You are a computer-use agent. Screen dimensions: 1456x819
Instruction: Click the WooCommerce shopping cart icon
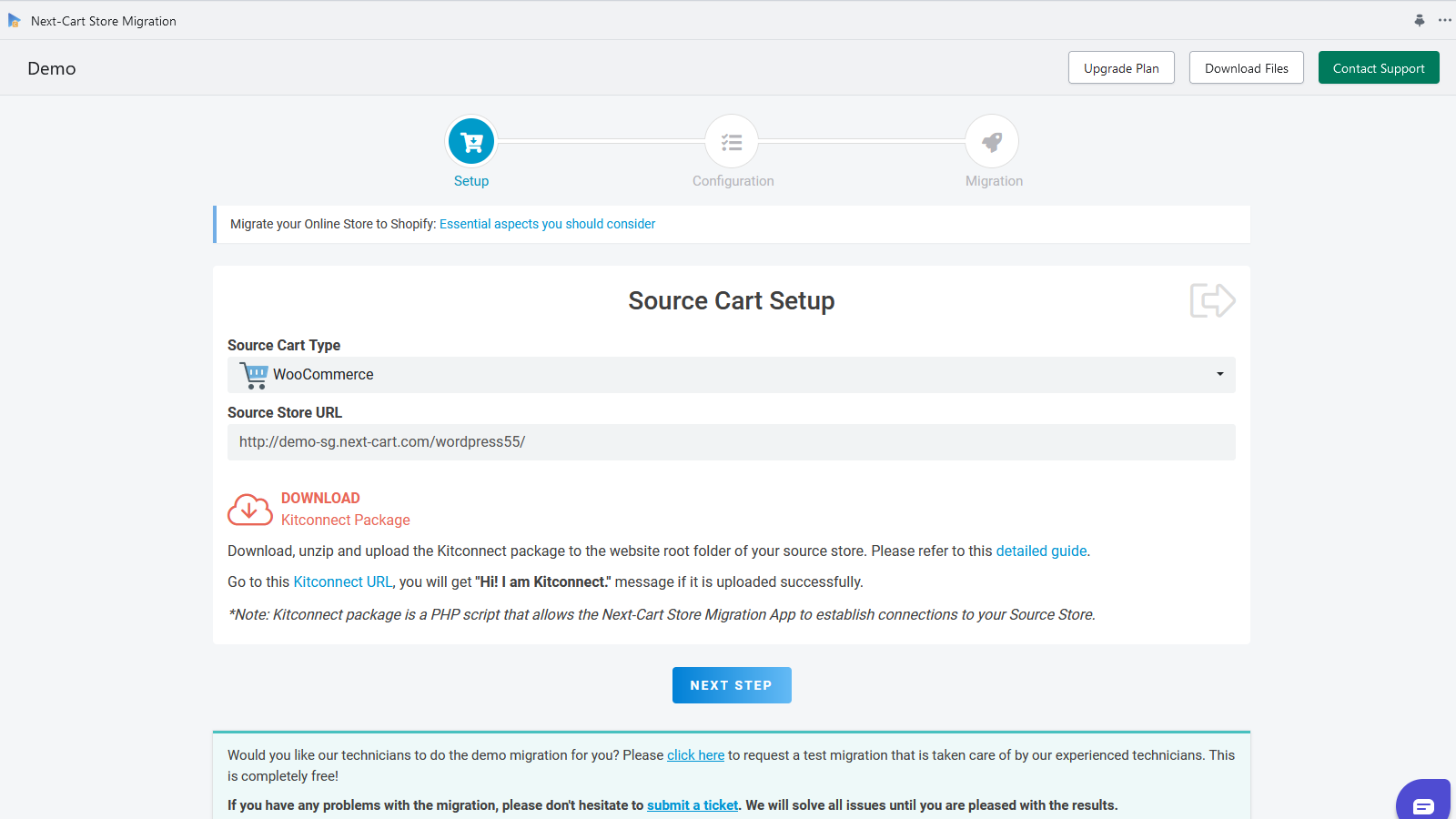tap(253, 374)
